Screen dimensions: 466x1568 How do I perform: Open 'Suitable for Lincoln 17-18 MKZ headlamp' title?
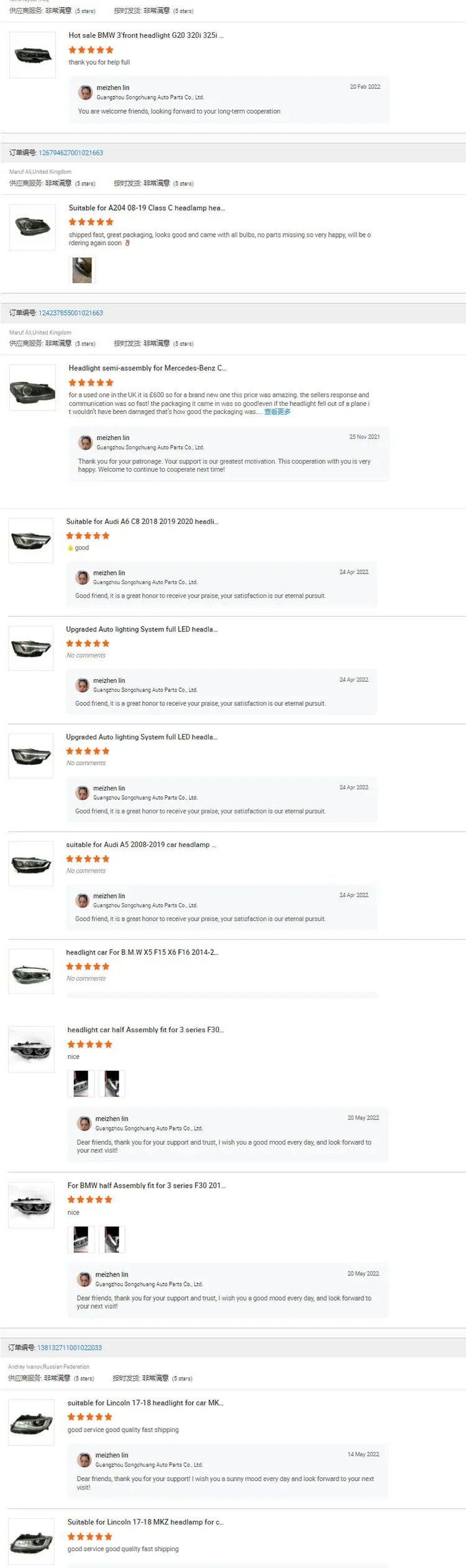tap(145, 1522)
